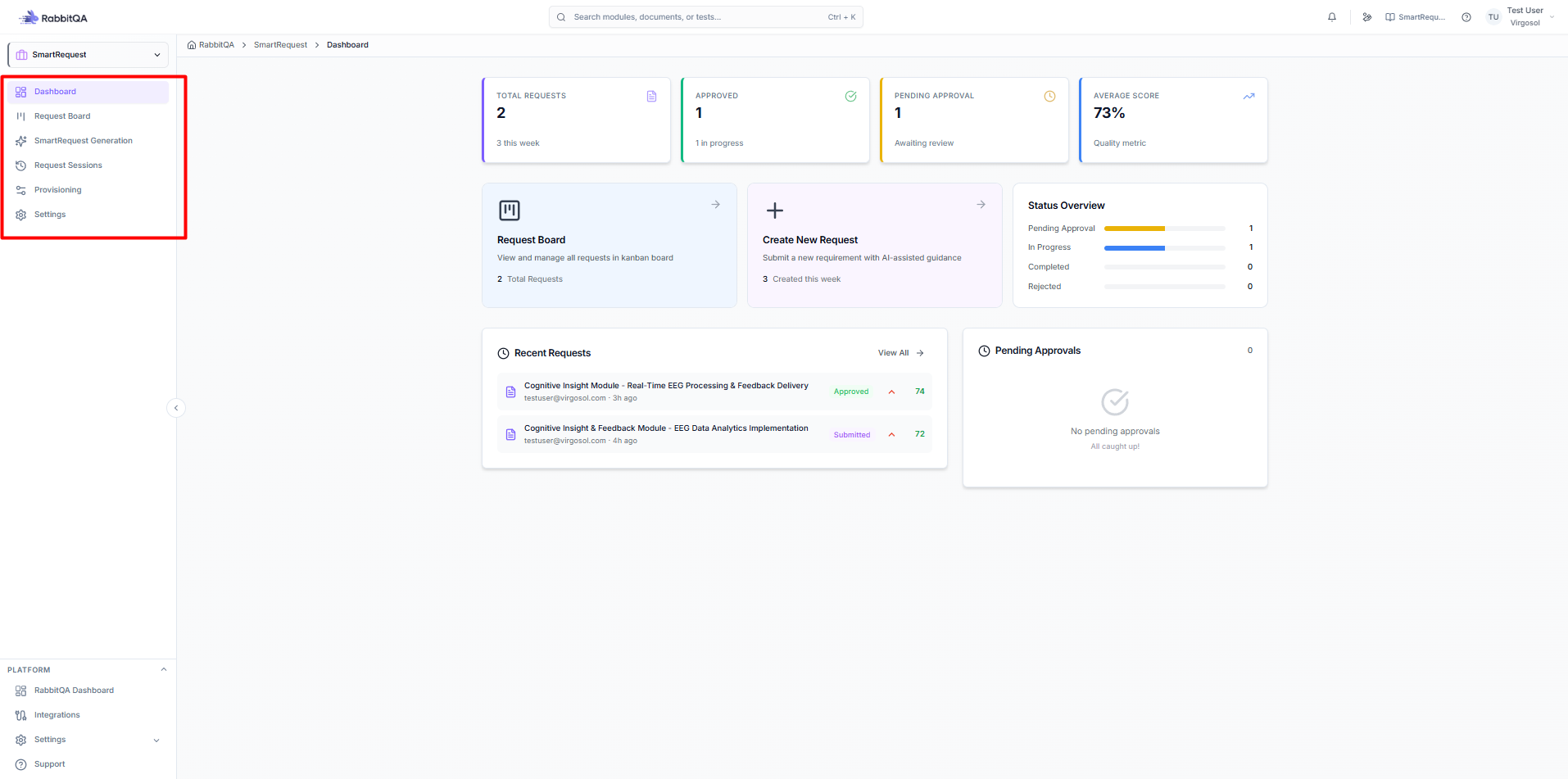Select Dashboard in the sidebar
Screen dimensions: 1568x779
coord(88,92)
